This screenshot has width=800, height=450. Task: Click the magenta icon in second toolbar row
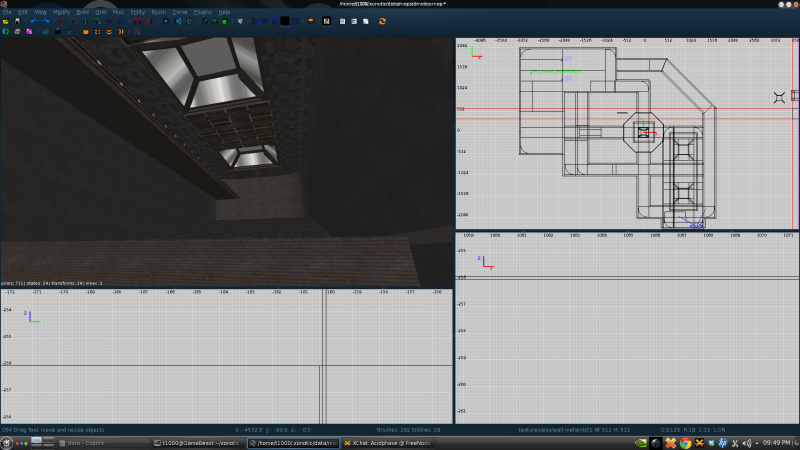coord(29,31)
